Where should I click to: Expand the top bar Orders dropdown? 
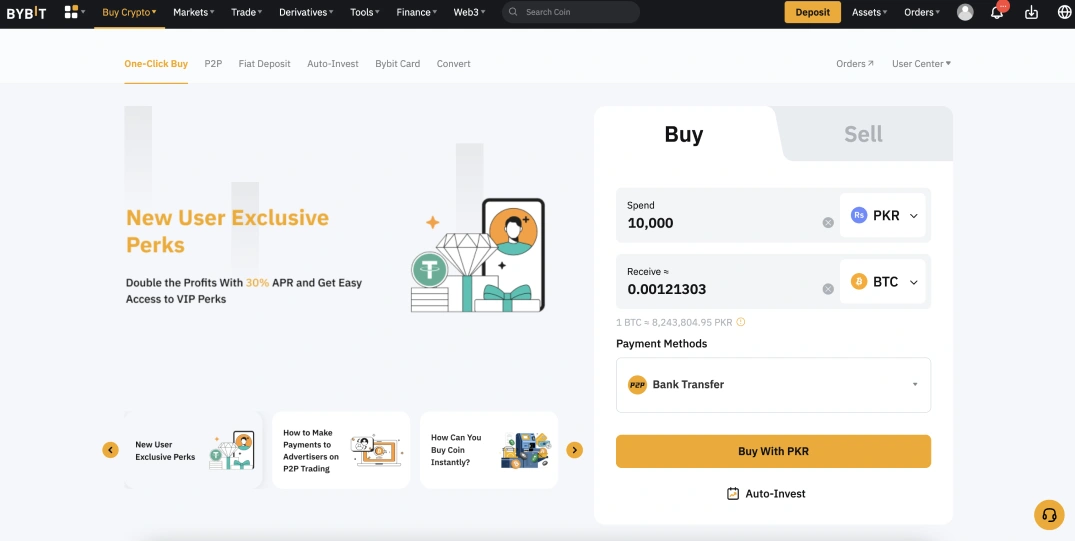pyautogui.click(x=922, y=12)
